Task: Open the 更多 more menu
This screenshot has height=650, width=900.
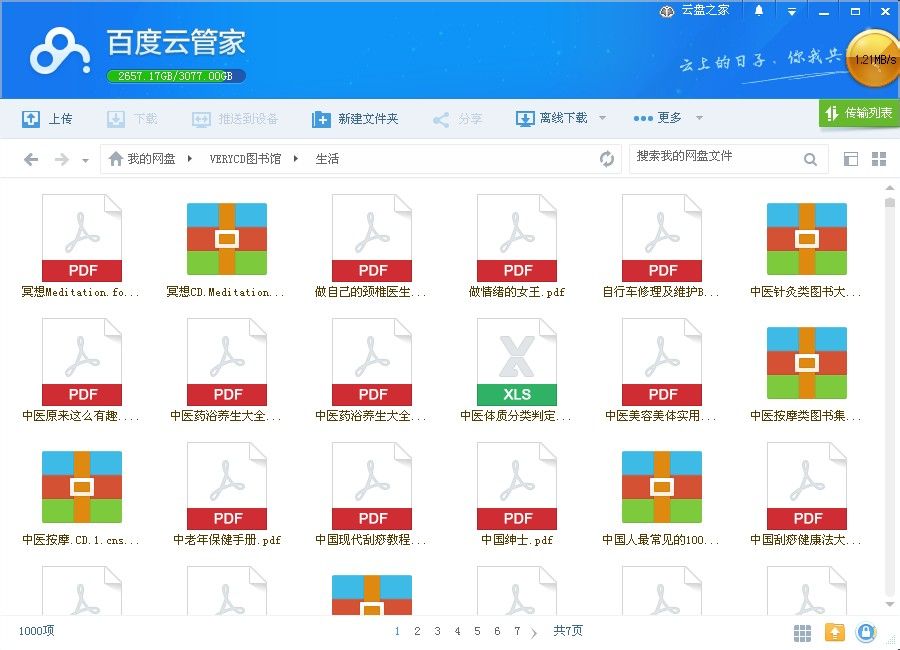Action: [658, 118]
